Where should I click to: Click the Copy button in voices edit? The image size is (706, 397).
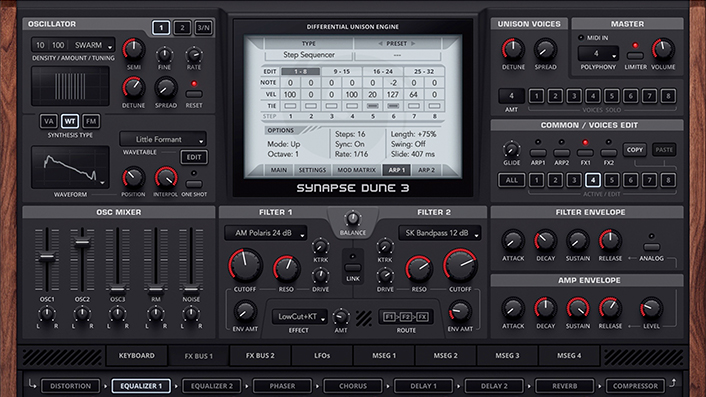[x=635, y=150]
